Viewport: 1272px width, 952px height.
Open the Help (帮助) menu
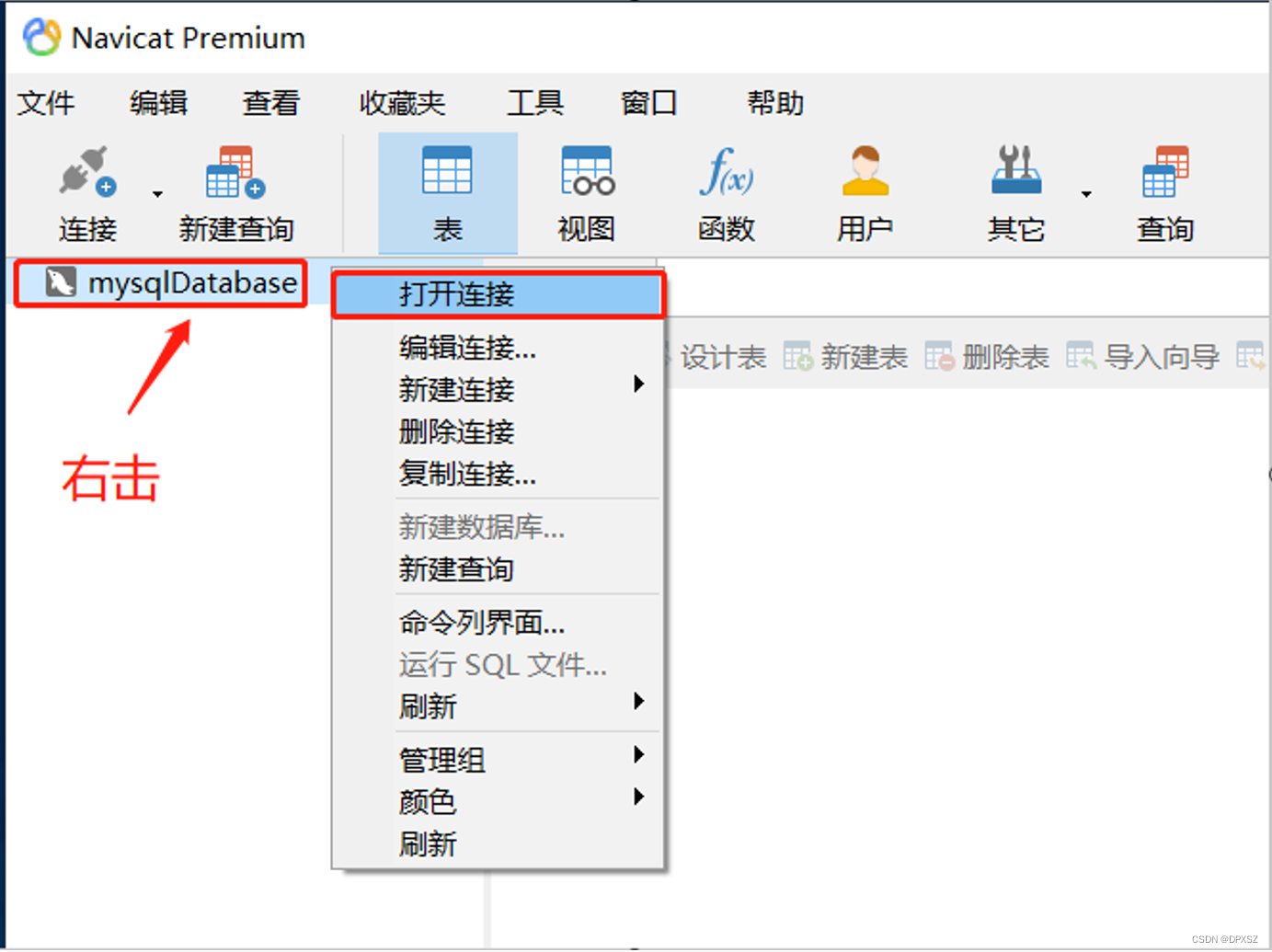tap(775, 103)
